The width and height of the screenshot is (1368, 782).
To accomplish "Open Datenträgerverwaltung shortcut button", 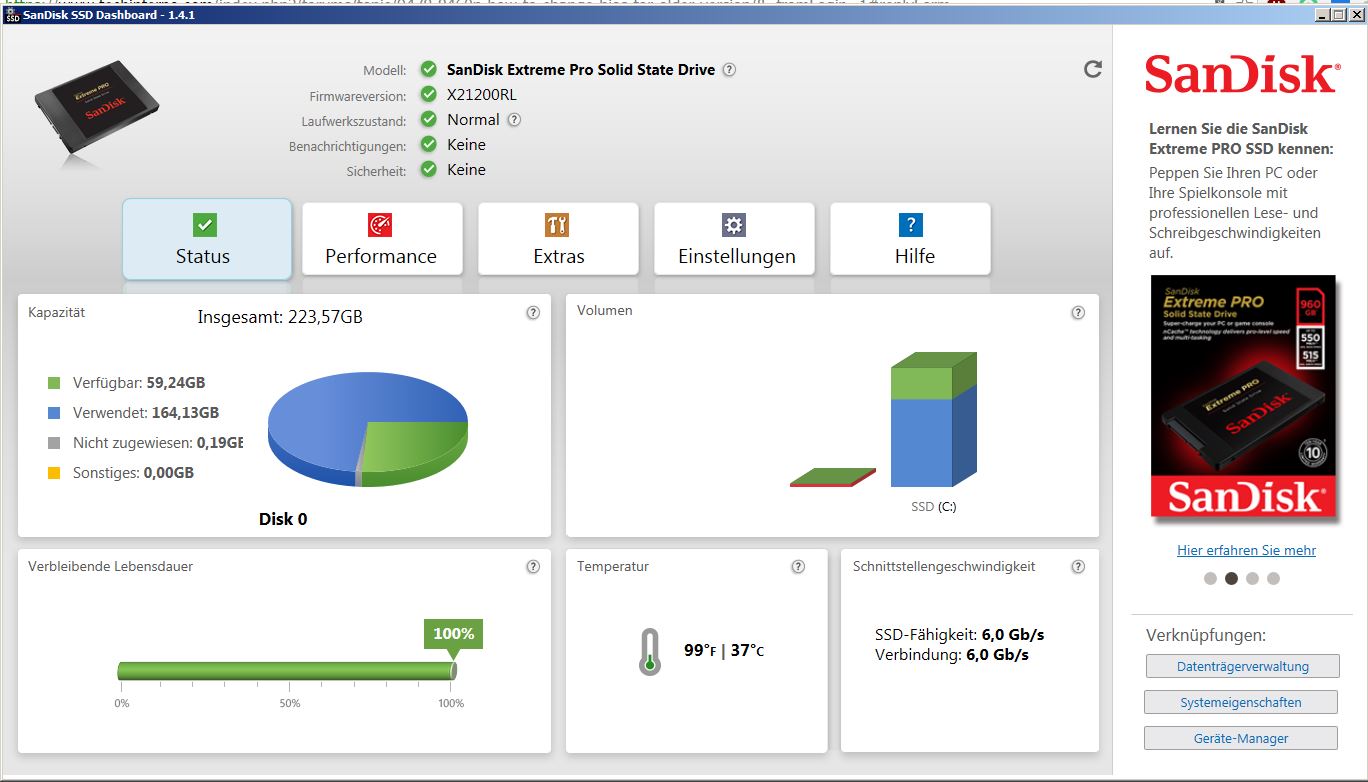I will (1241, 666).
